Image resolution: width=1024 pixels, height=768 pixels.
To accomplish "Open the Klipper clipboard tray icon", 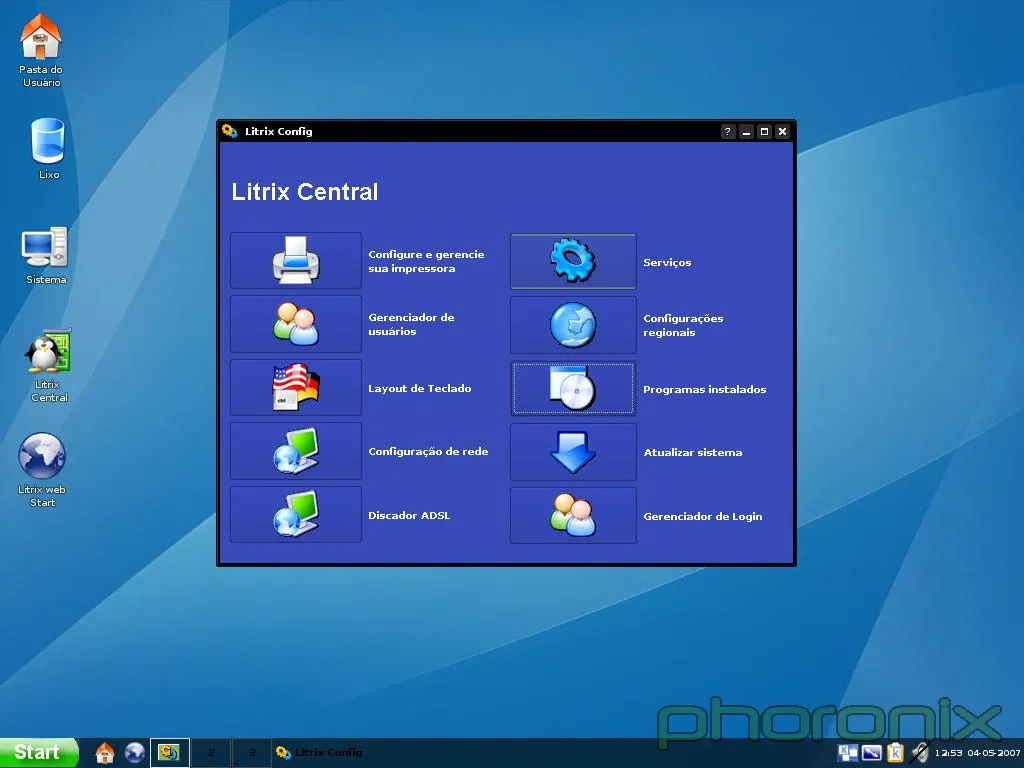I will [x=895, y=753].
